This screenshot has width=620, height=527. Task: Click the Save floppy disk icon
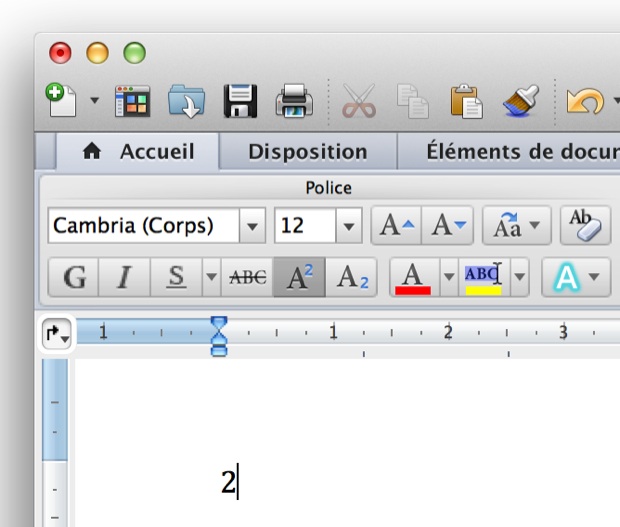pos(240,100)
